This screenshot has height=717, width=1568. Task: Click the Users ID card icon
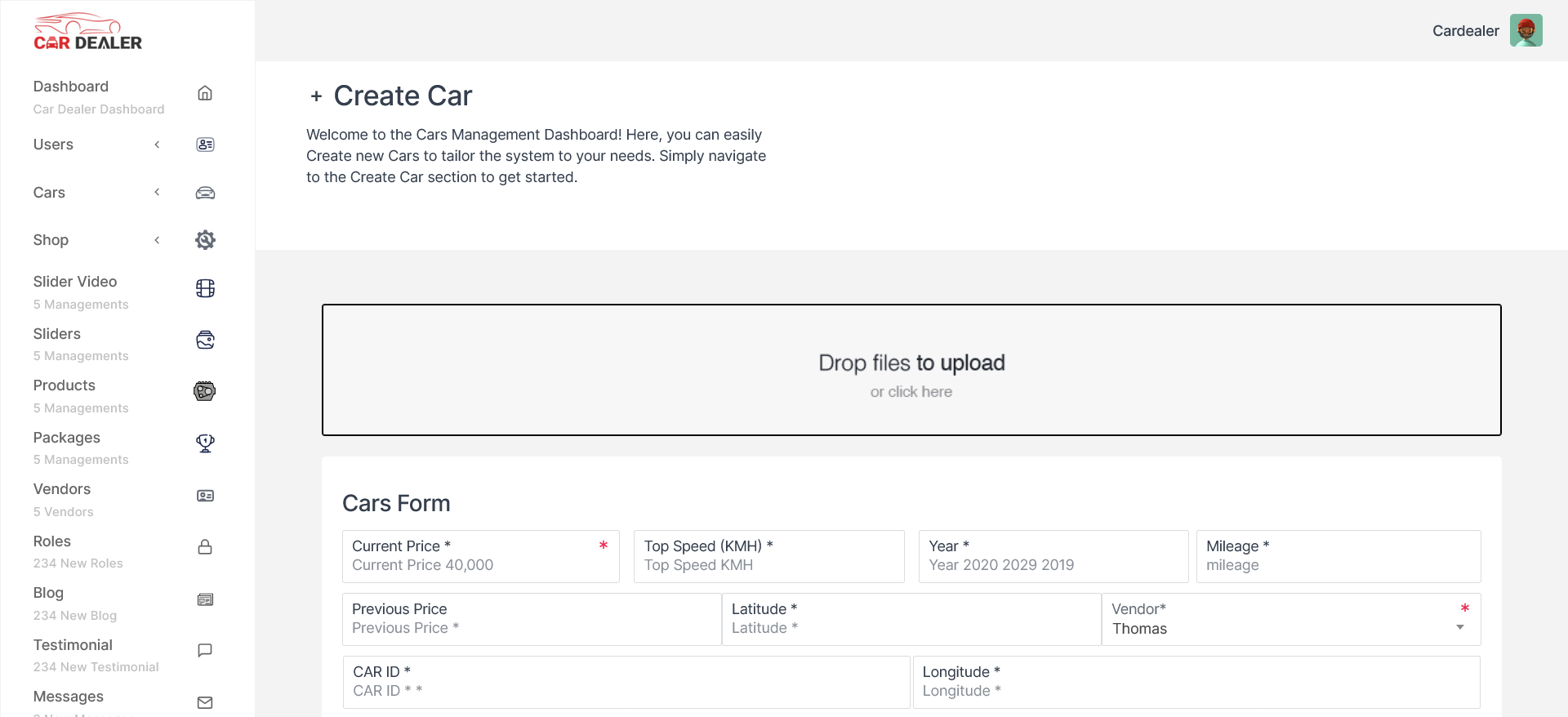click(x=205, y=145)
